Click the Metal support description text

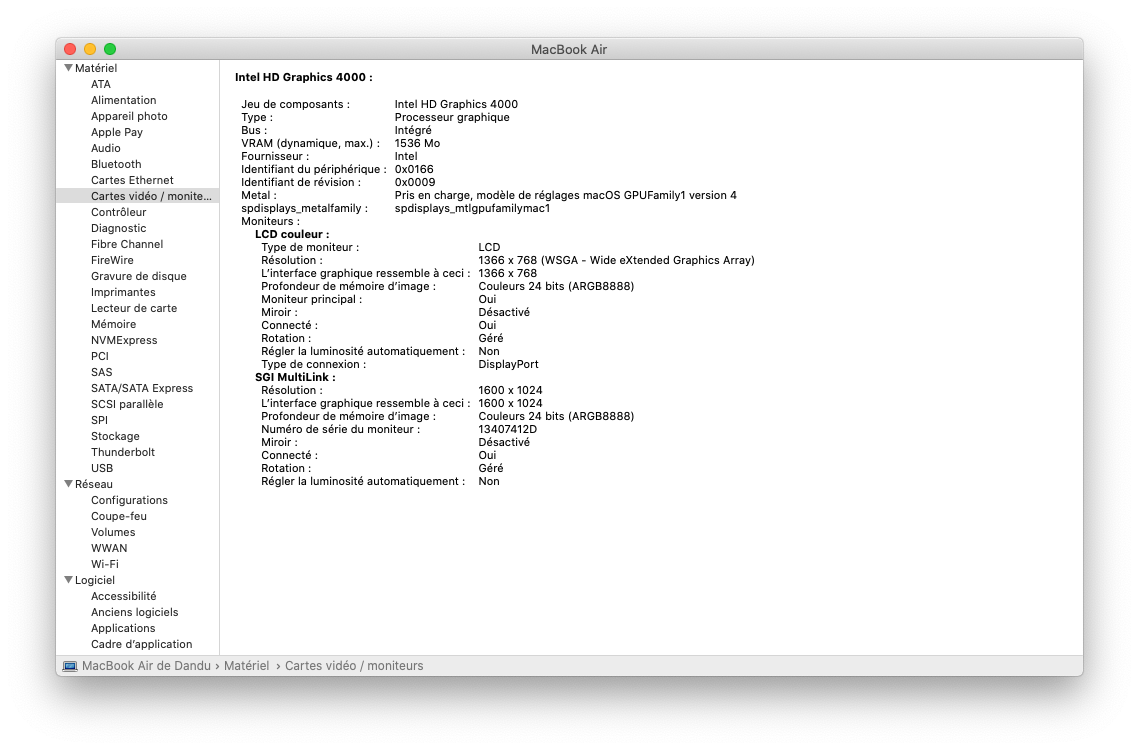coord(566,195)
